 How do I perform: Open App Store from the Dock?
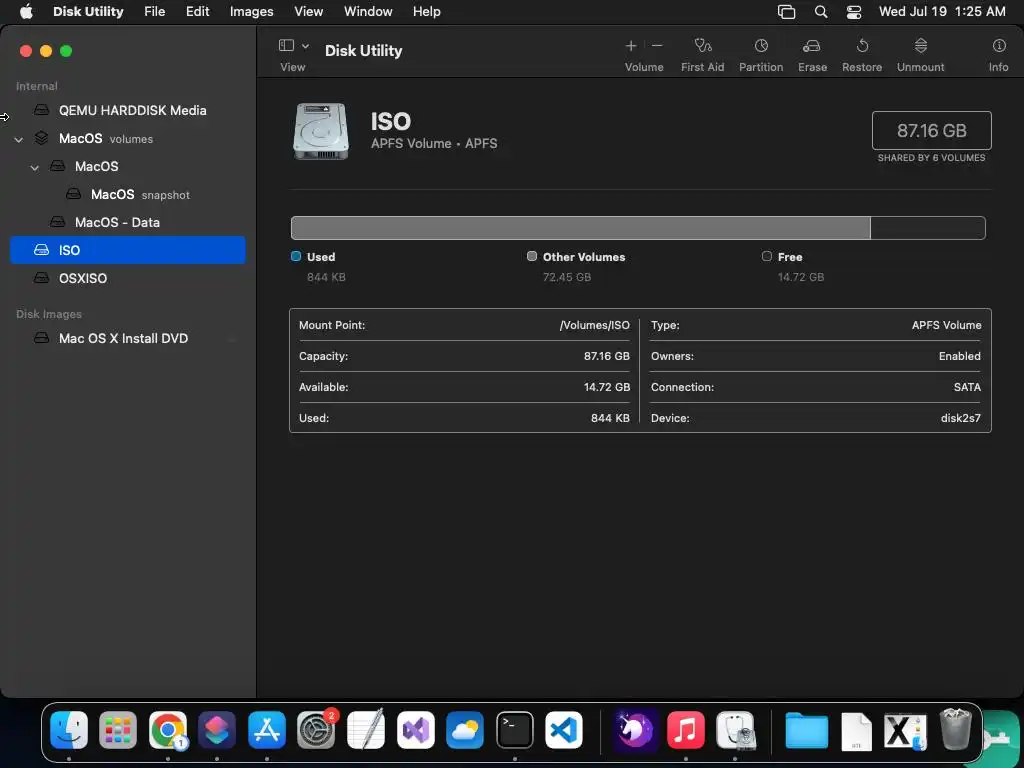click(x=266, y=729)
